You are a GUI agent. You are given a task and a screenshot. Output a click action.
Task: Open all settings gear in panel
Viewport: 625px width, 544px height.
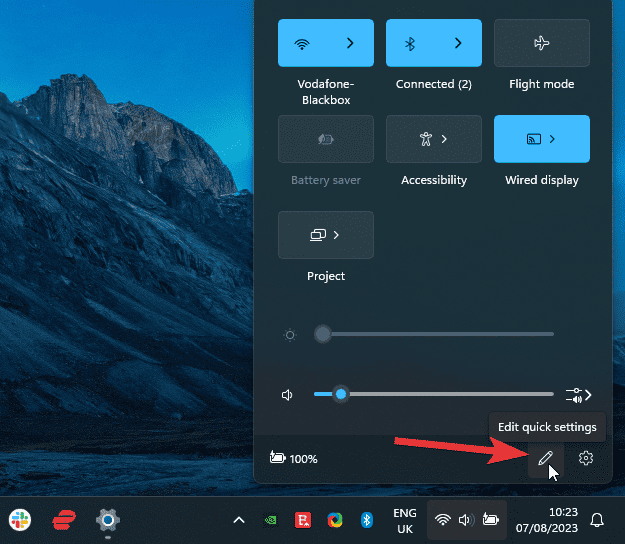tap(586, 458)
